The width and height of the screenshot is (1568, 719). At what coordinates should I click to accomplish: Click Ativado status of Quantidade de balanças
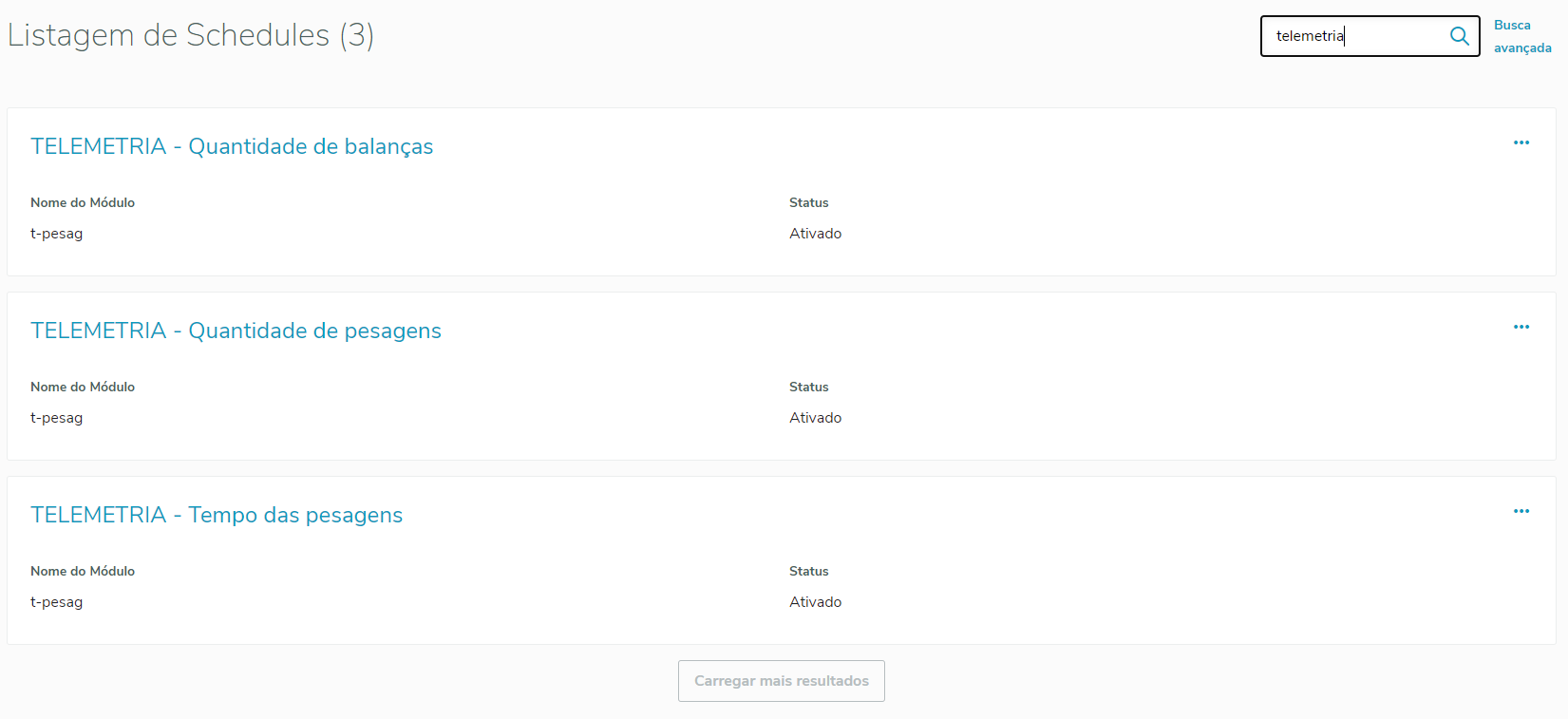coord(815,234)
